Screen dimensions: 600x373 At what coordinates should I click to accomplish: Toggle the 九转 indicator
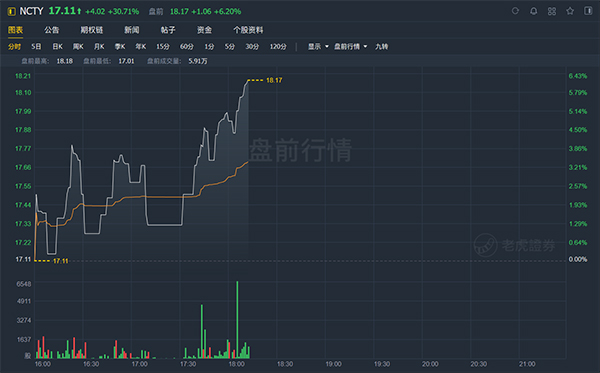(382, 47)
